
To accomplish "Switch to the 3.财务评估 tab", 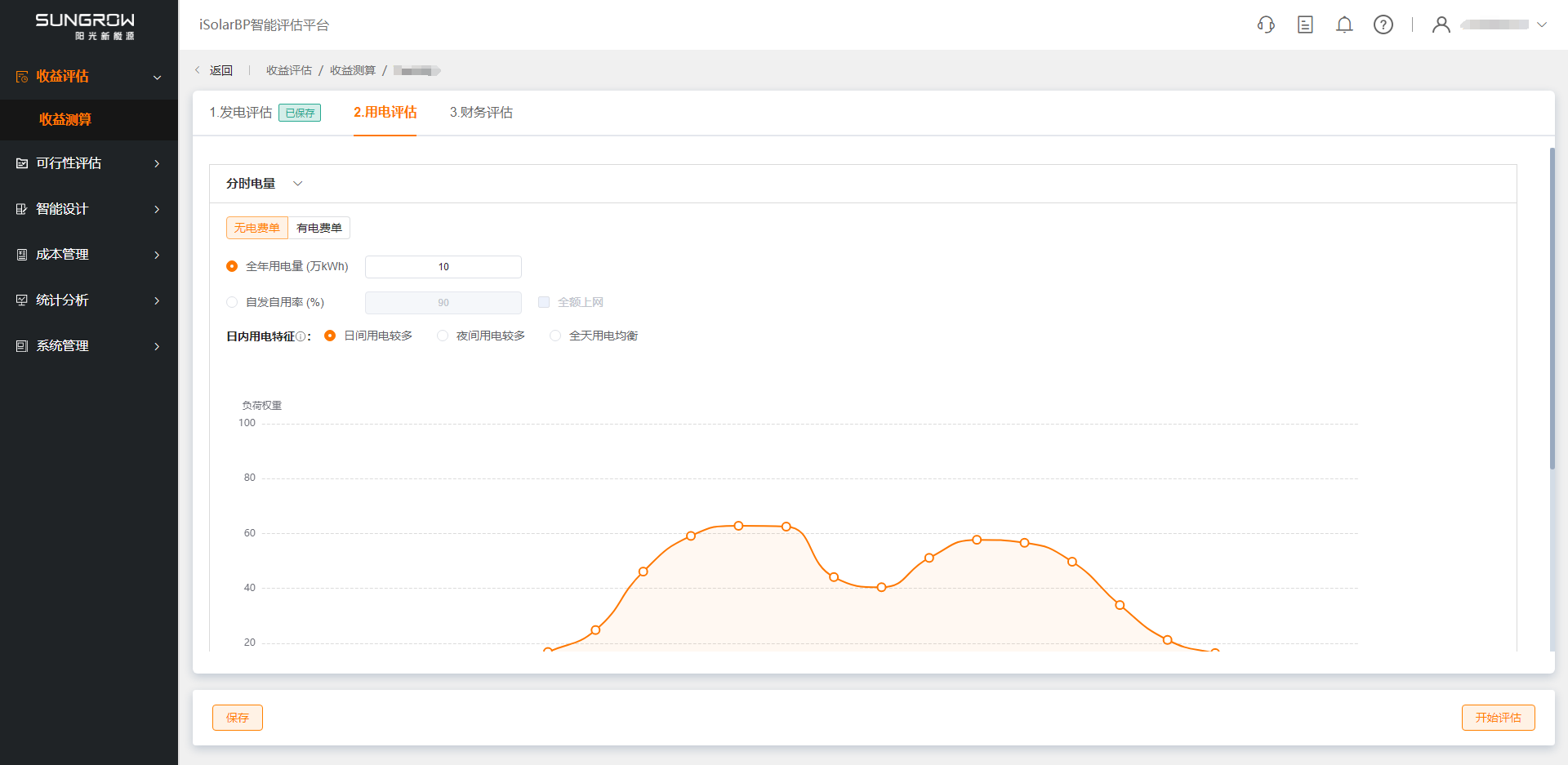I will 481,113.
